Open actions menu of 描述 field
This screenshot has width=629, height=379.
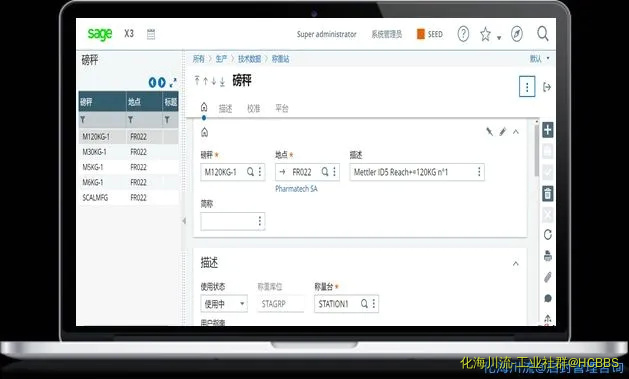(479, 172)
